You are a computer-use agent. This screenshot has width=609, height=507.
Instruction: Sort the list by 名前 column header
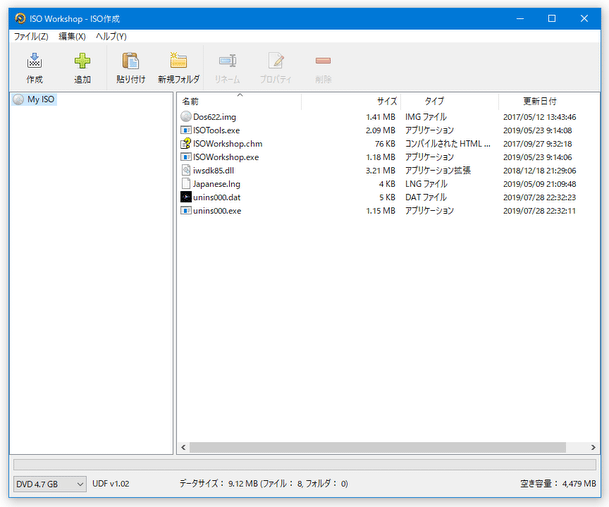point(190,102)
